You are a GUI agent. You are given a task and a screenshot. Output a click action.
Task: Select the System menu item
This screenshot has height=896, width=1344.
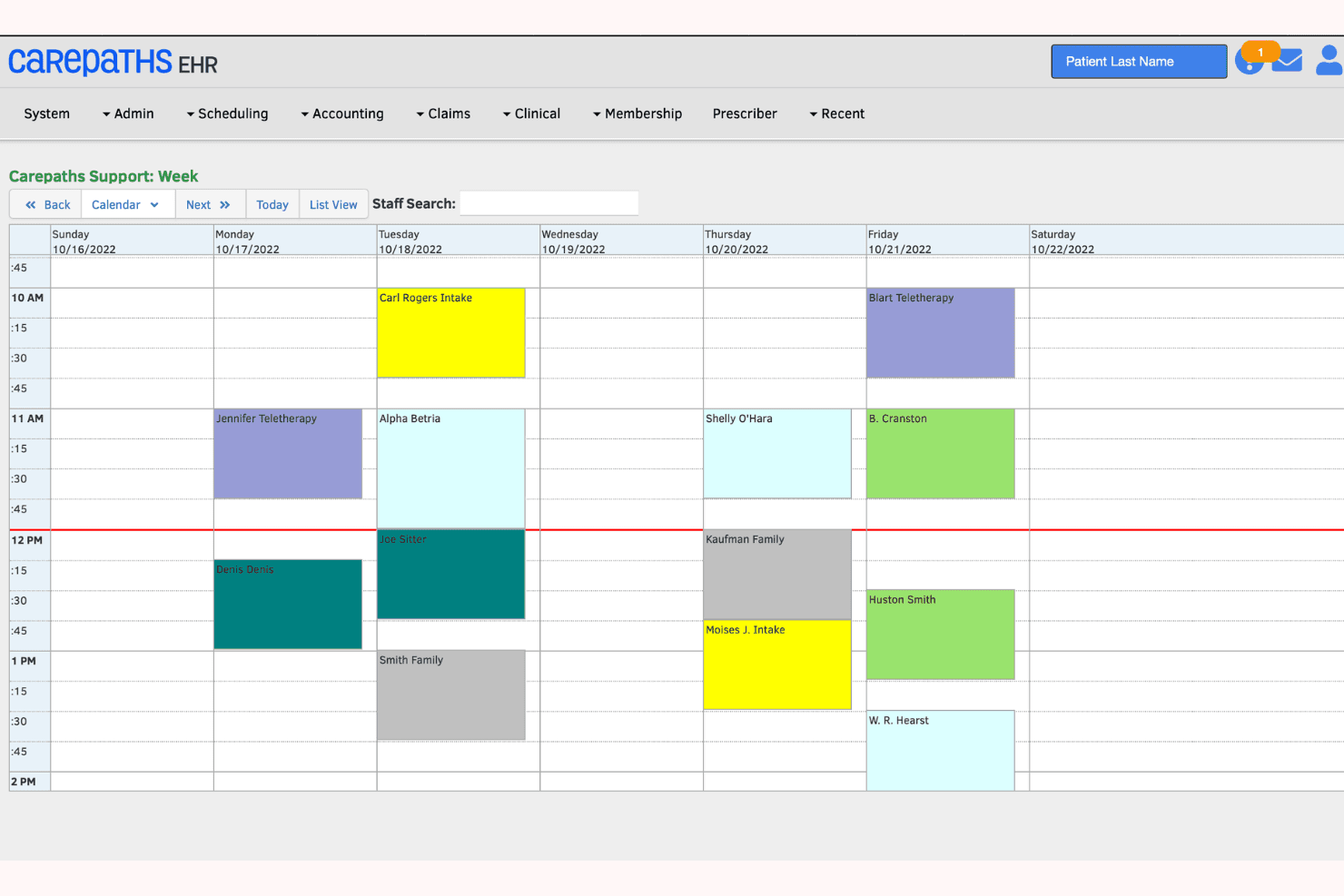(x=47, y=113)
